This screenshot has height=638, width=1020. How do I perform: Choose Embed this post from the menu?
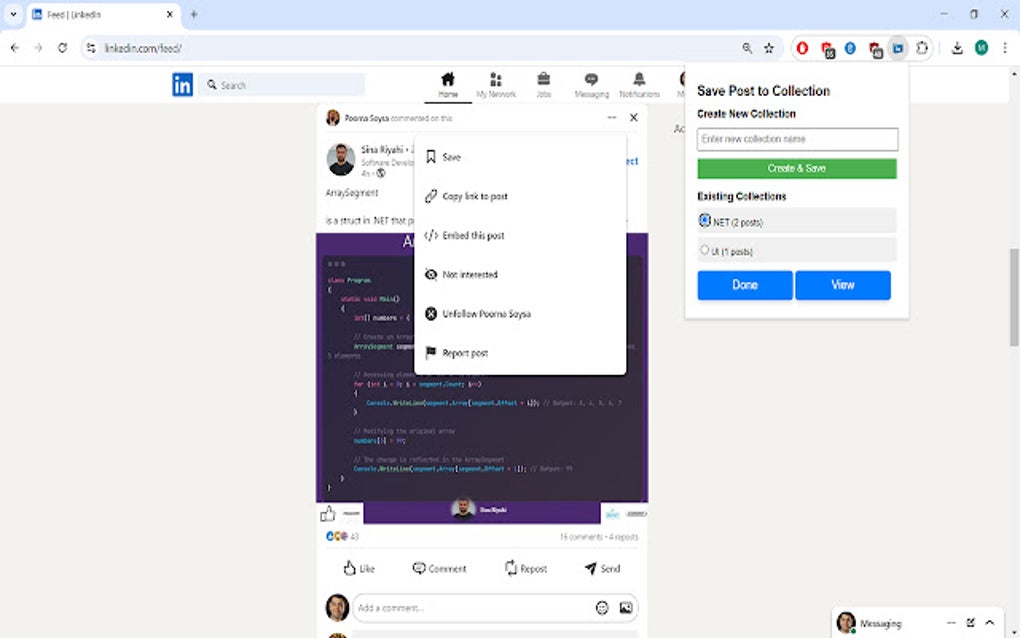pyautogui.click(x=477, y=235)
